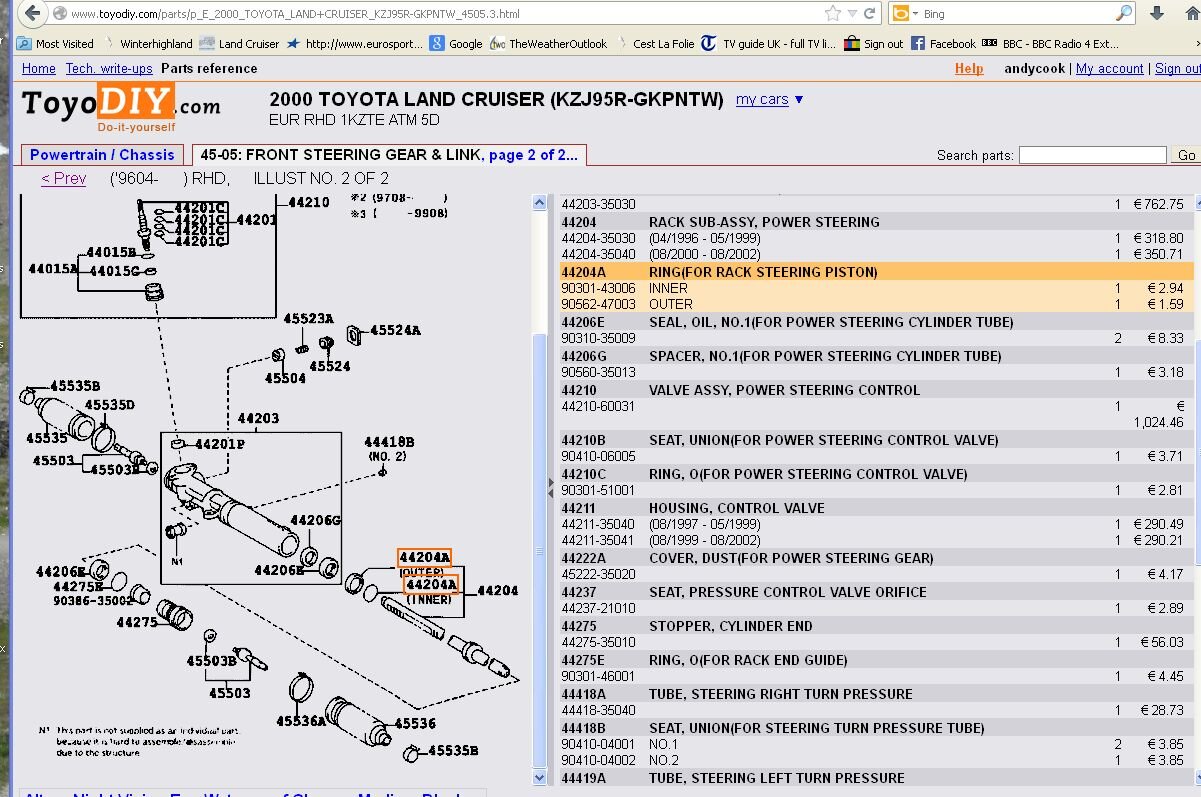This screenshot has width=1201, height=797.
Task: Click the Bing search magnifier icon
Action: (1124, 14)
